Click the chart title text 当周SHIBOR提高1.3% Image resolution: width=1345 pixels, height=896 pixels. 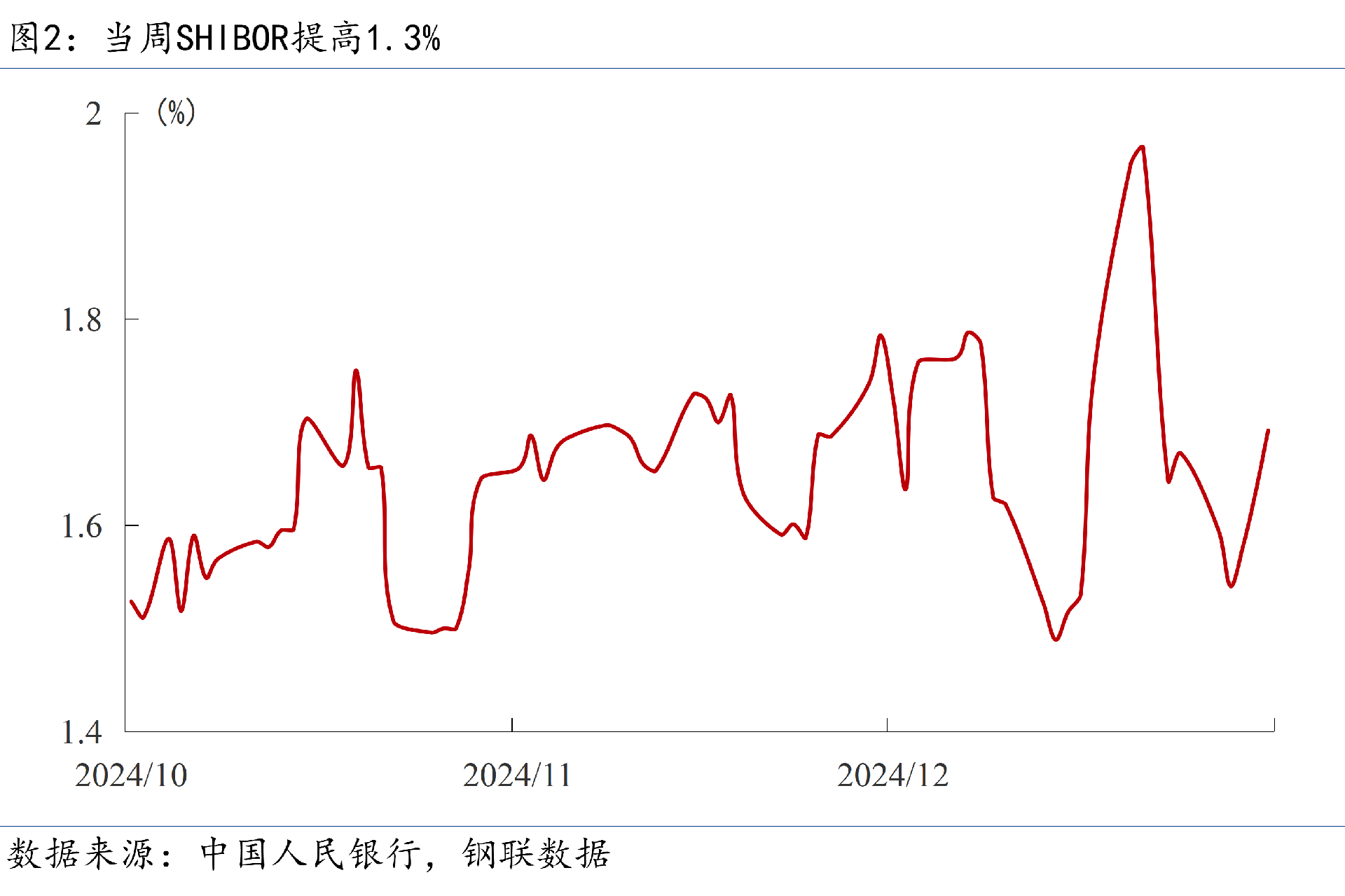(x=273, y=38)
